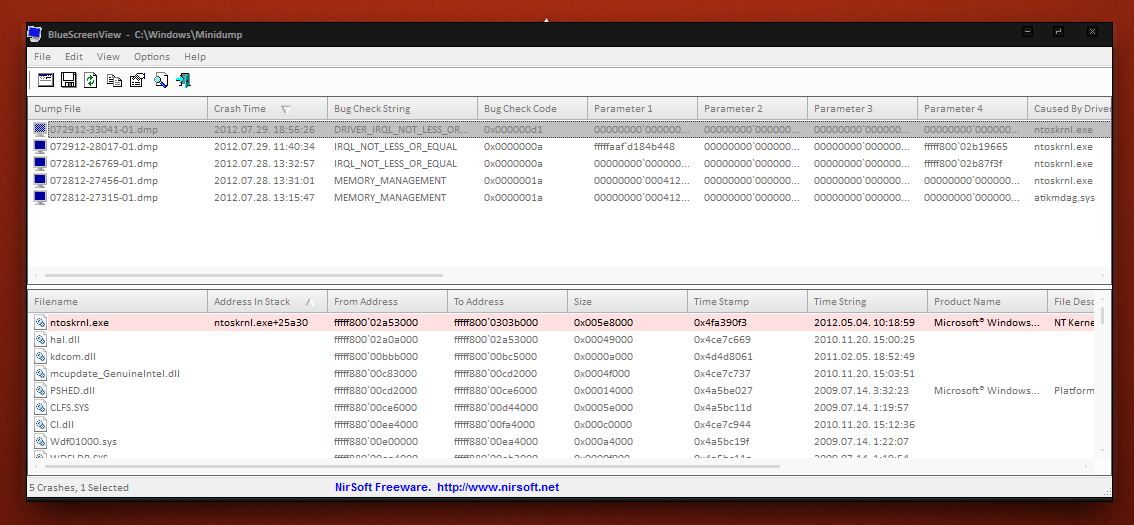Click the time string 2012.05.04. 10:18:59

pos(864,323)
